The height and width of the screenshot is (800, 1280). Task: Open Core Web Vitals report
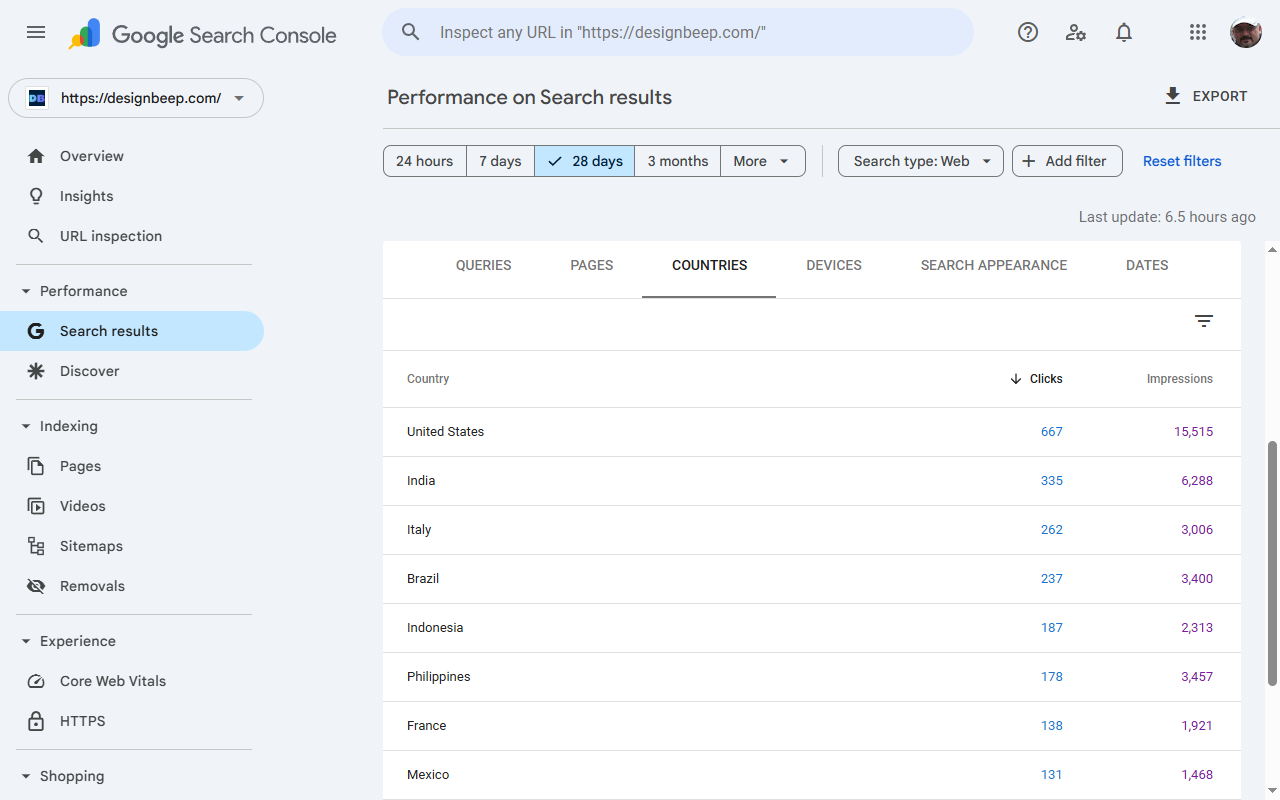(112, 681)
